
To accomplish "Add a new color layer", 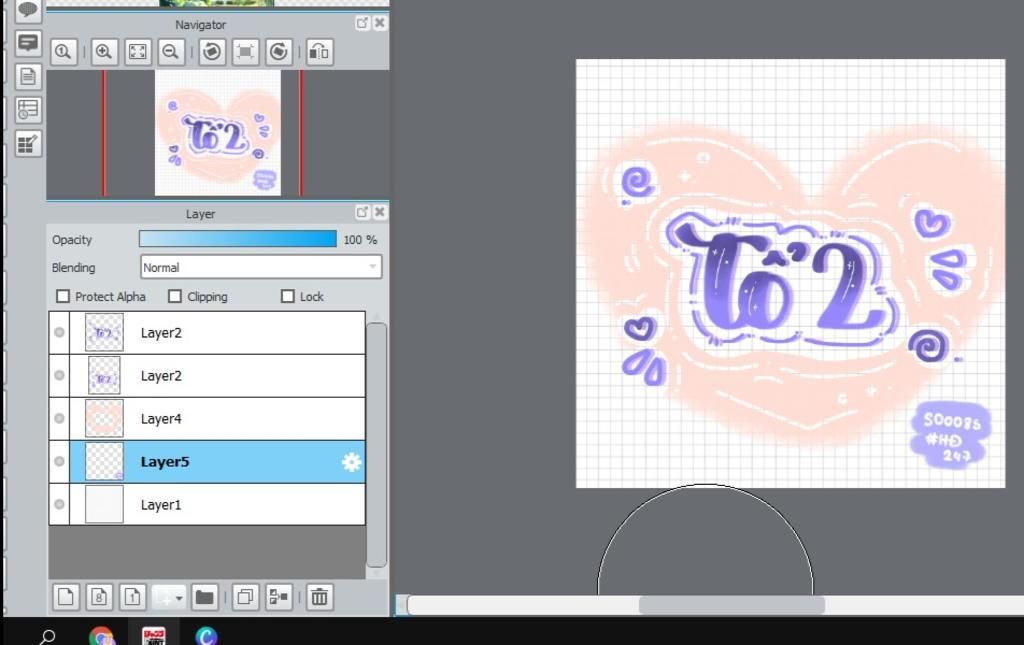I will point(66,597).
